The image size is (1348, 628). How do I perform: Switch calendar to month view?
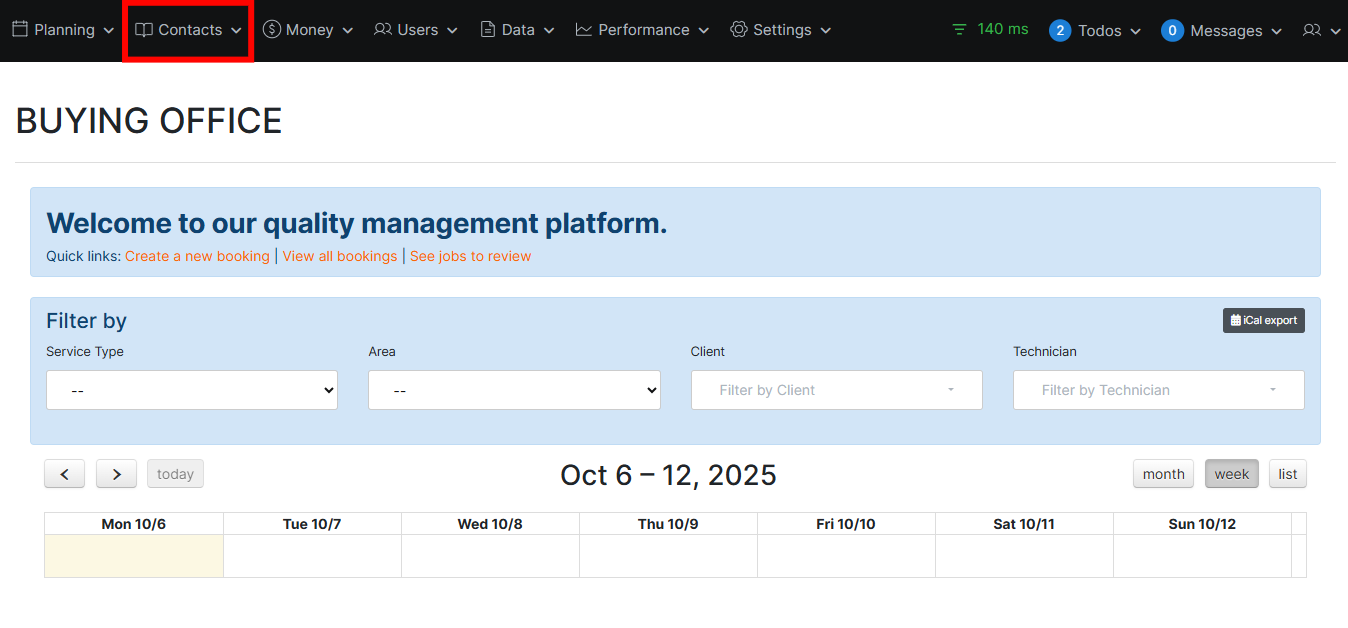[1163, 474]
